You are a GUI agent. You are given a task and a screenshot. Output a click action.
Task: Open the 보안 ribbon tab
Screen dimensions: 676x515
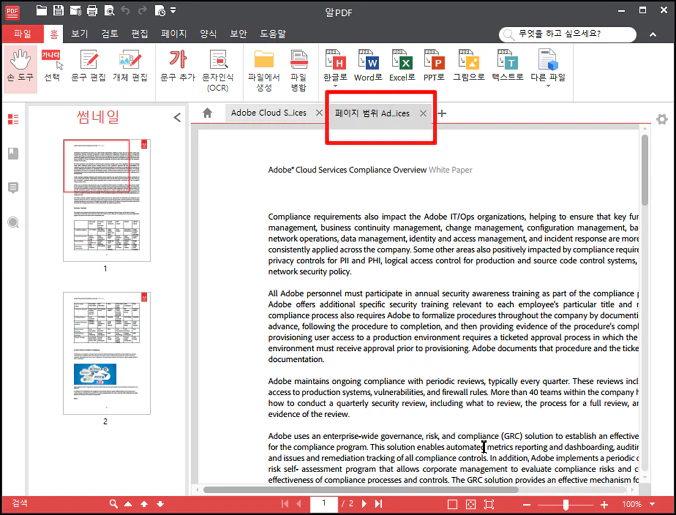tap(238, 34)
